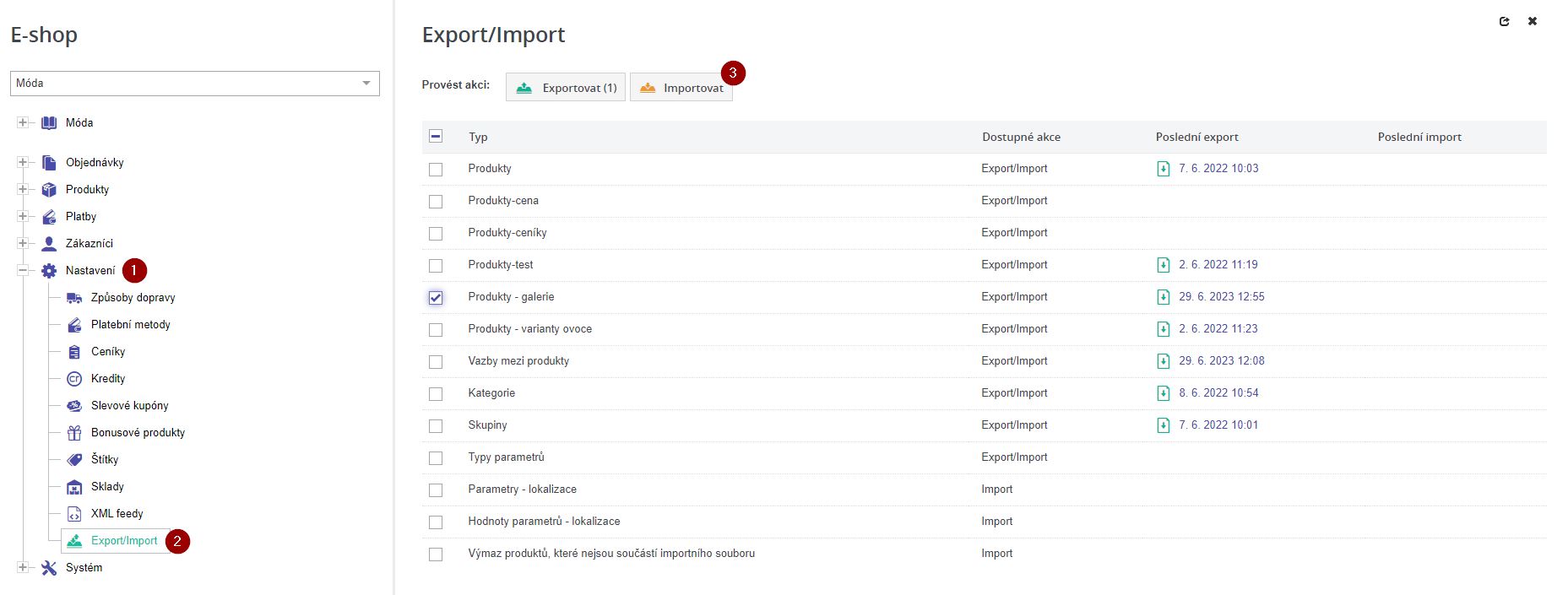
Task: Check the Typy parametrů row checkbox
Action: 436,458
